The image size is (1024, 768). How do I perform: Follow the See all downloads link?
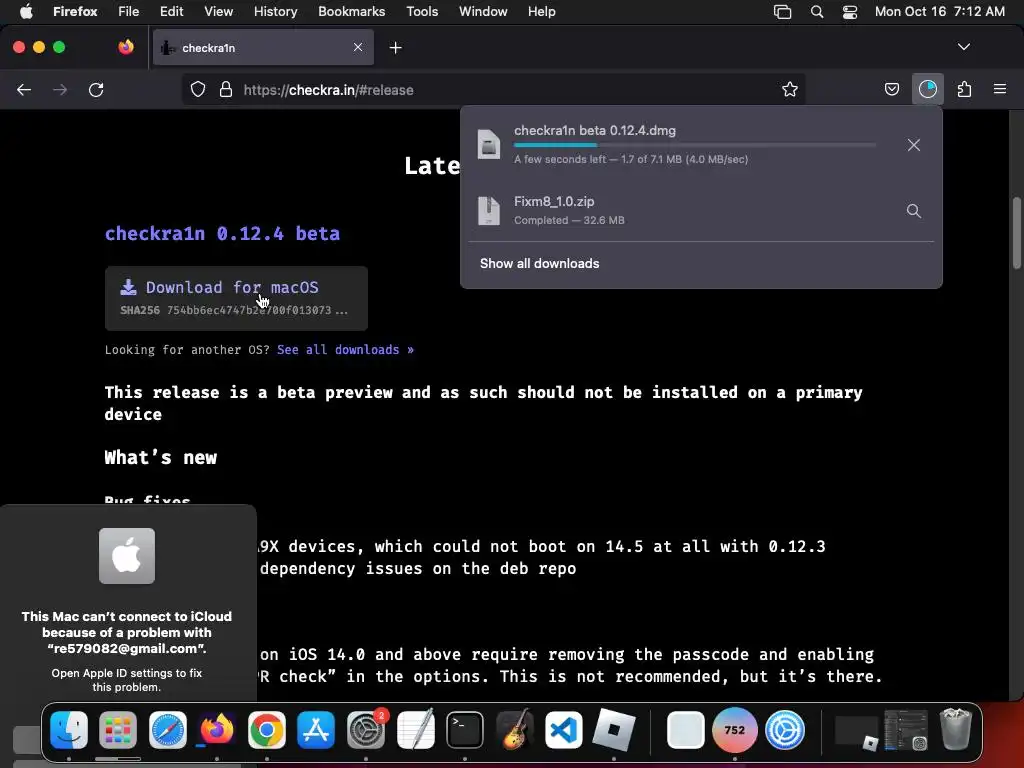345,350
